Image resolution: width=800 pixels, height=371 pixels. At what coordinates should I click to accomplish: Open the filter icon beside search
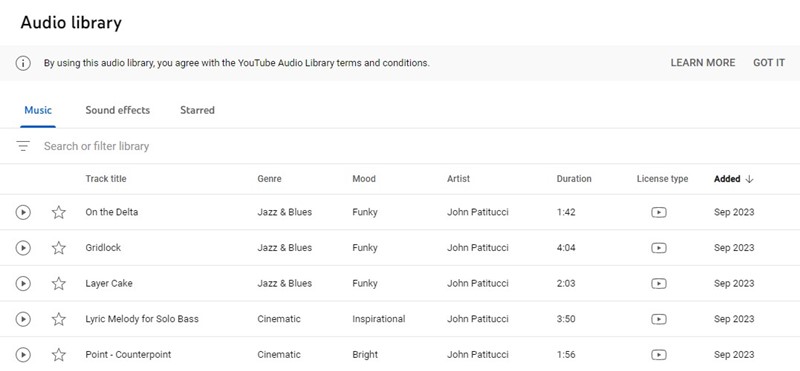[x=23, y=146]
